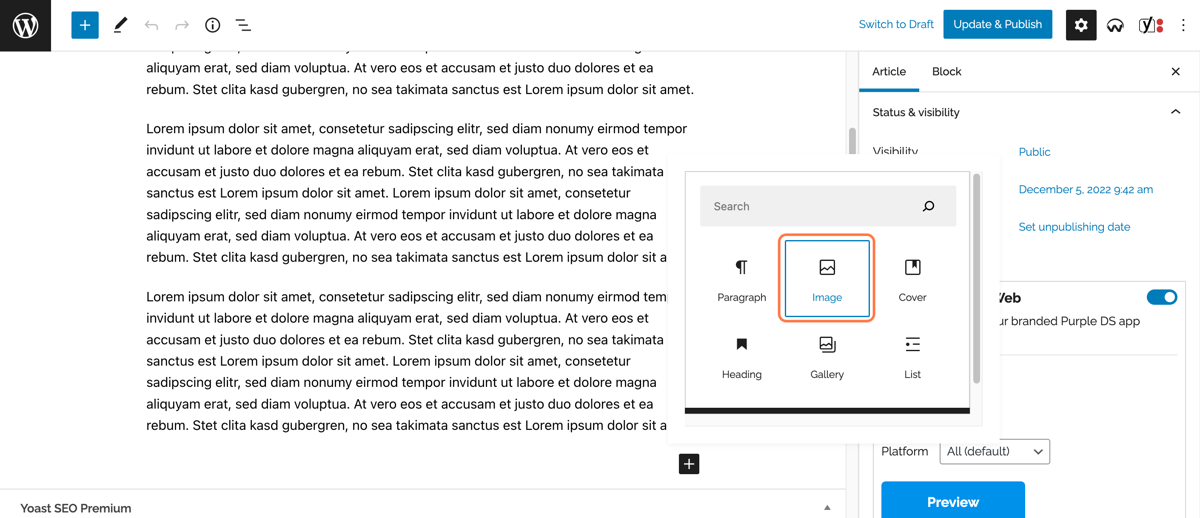Open the Purple DS plugin icon
Image resolution: width=1200 pixels, height=518 pixels.
pos(1115,25)
